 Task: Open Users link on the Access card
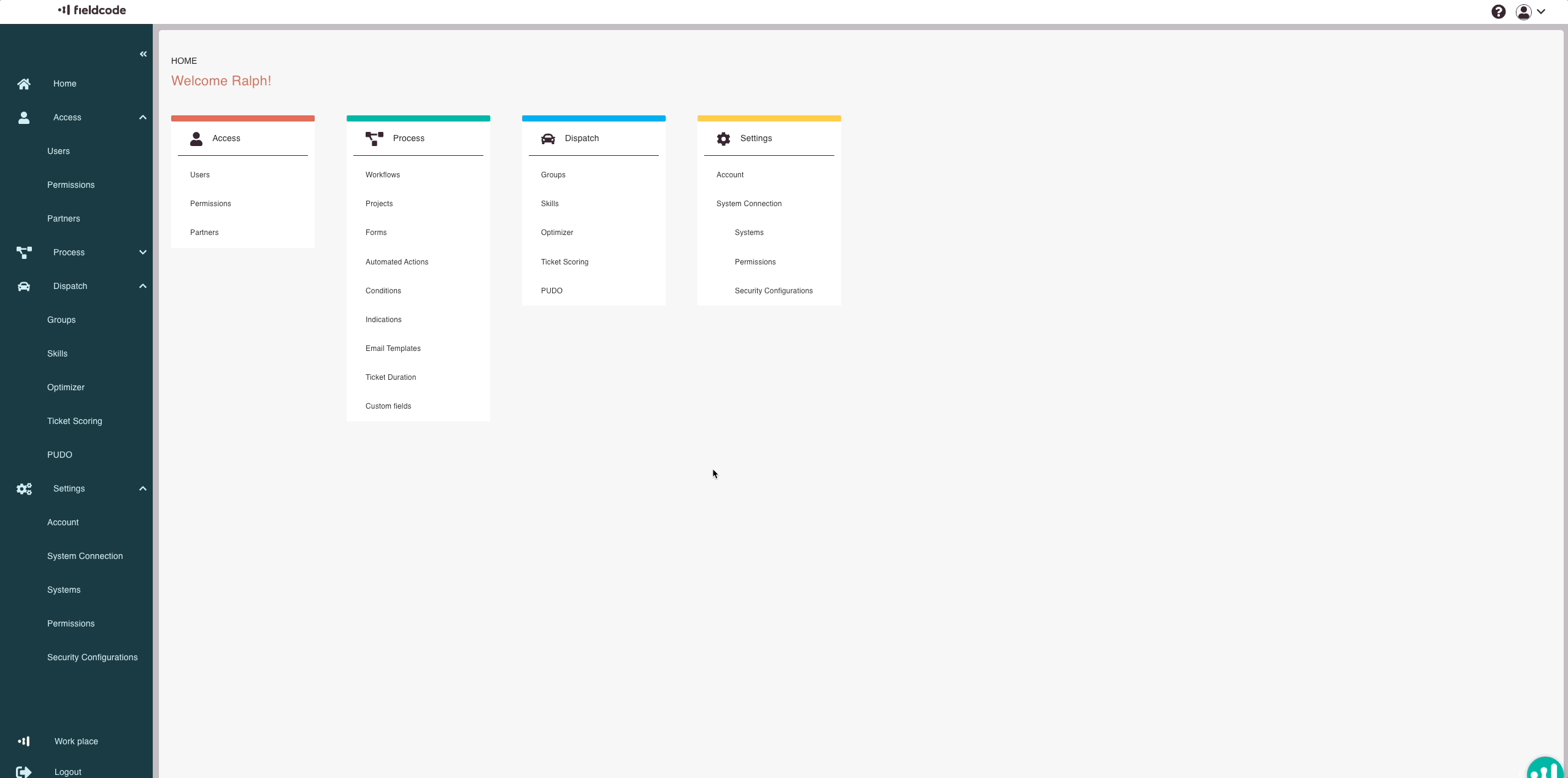pos(200,175)
